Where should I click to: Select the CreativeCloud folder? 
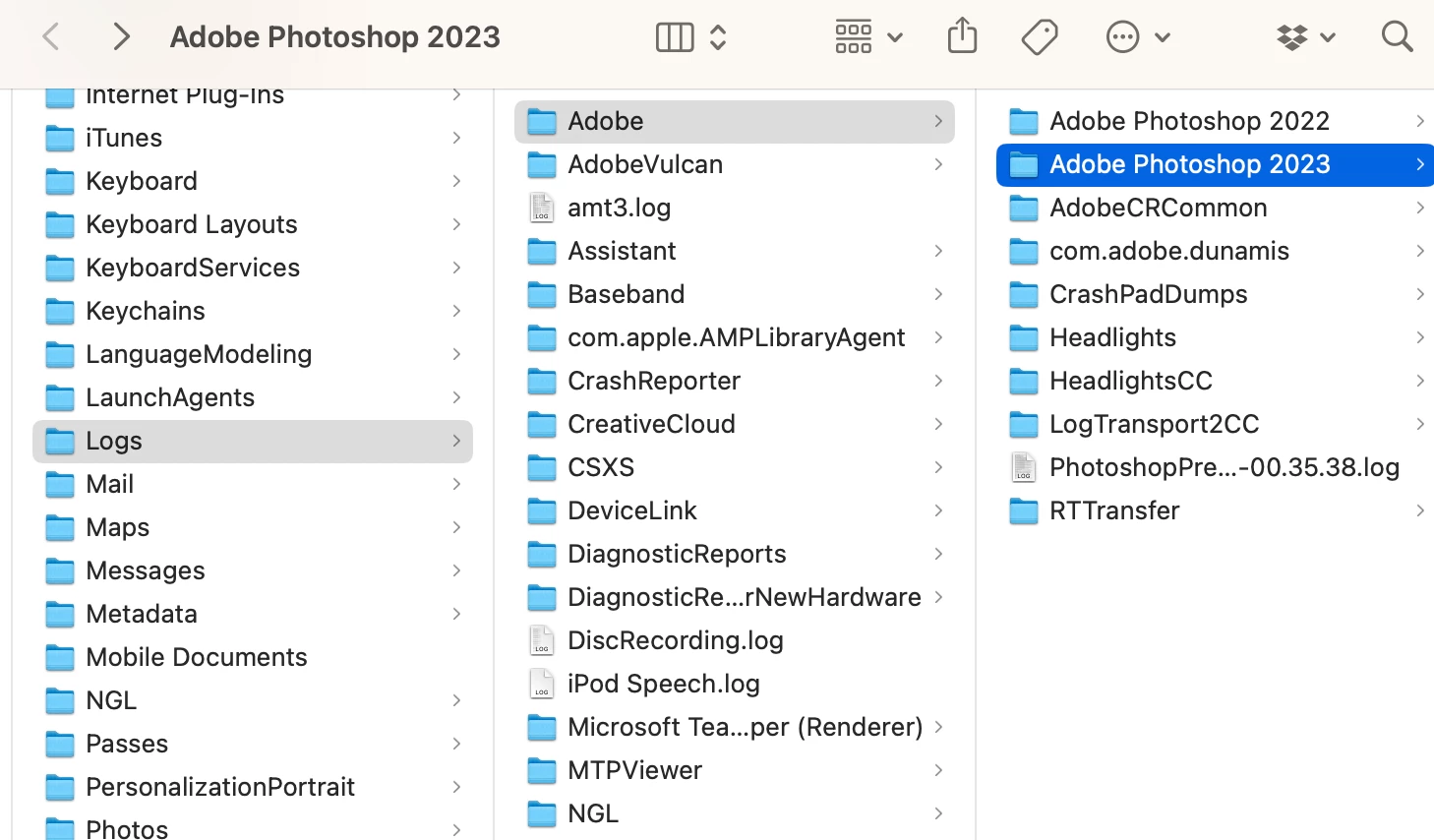[x=735, y=424]
